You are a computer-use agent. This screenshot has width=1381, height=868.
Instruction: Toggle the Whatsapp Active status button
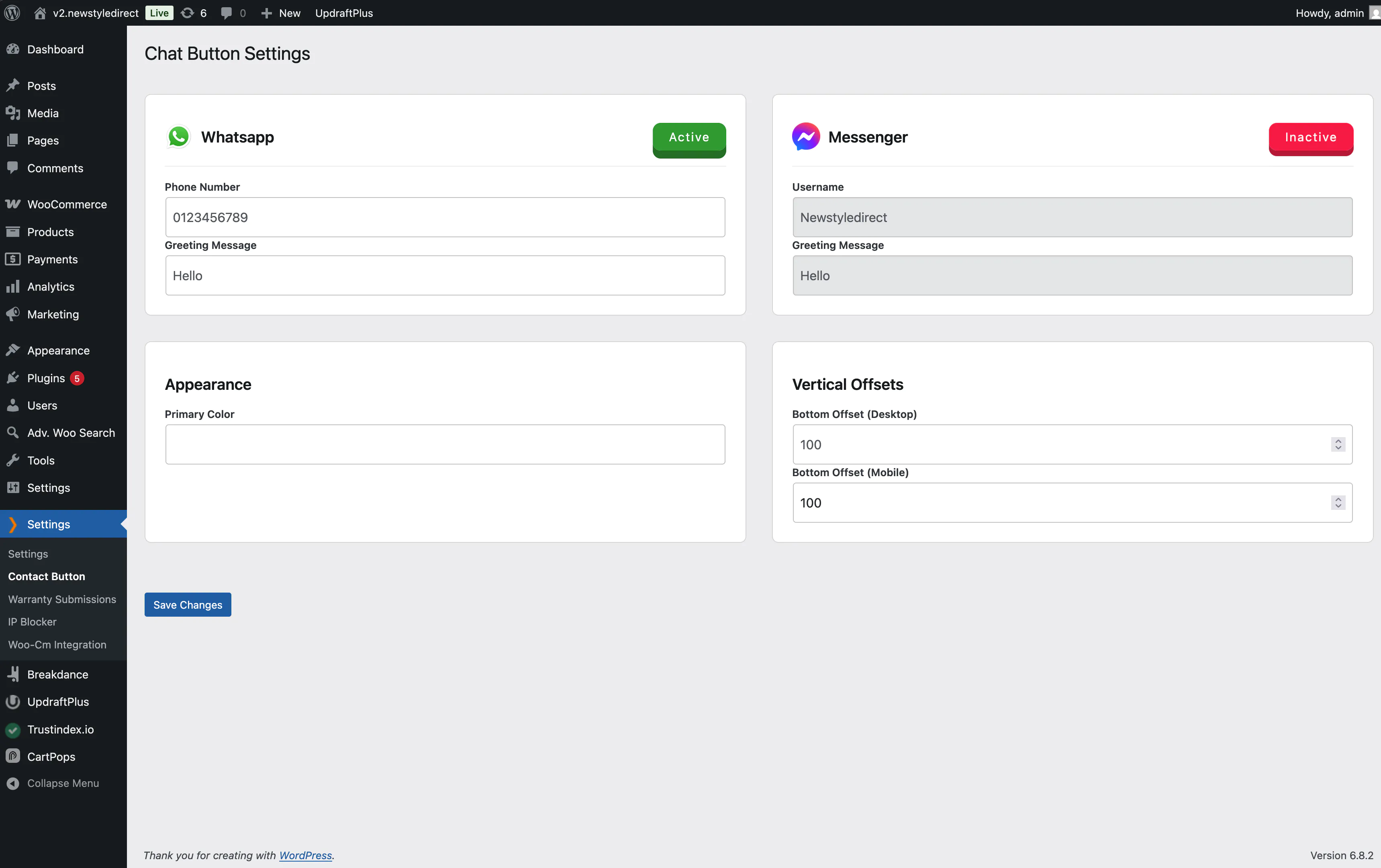tap(689, 138)
